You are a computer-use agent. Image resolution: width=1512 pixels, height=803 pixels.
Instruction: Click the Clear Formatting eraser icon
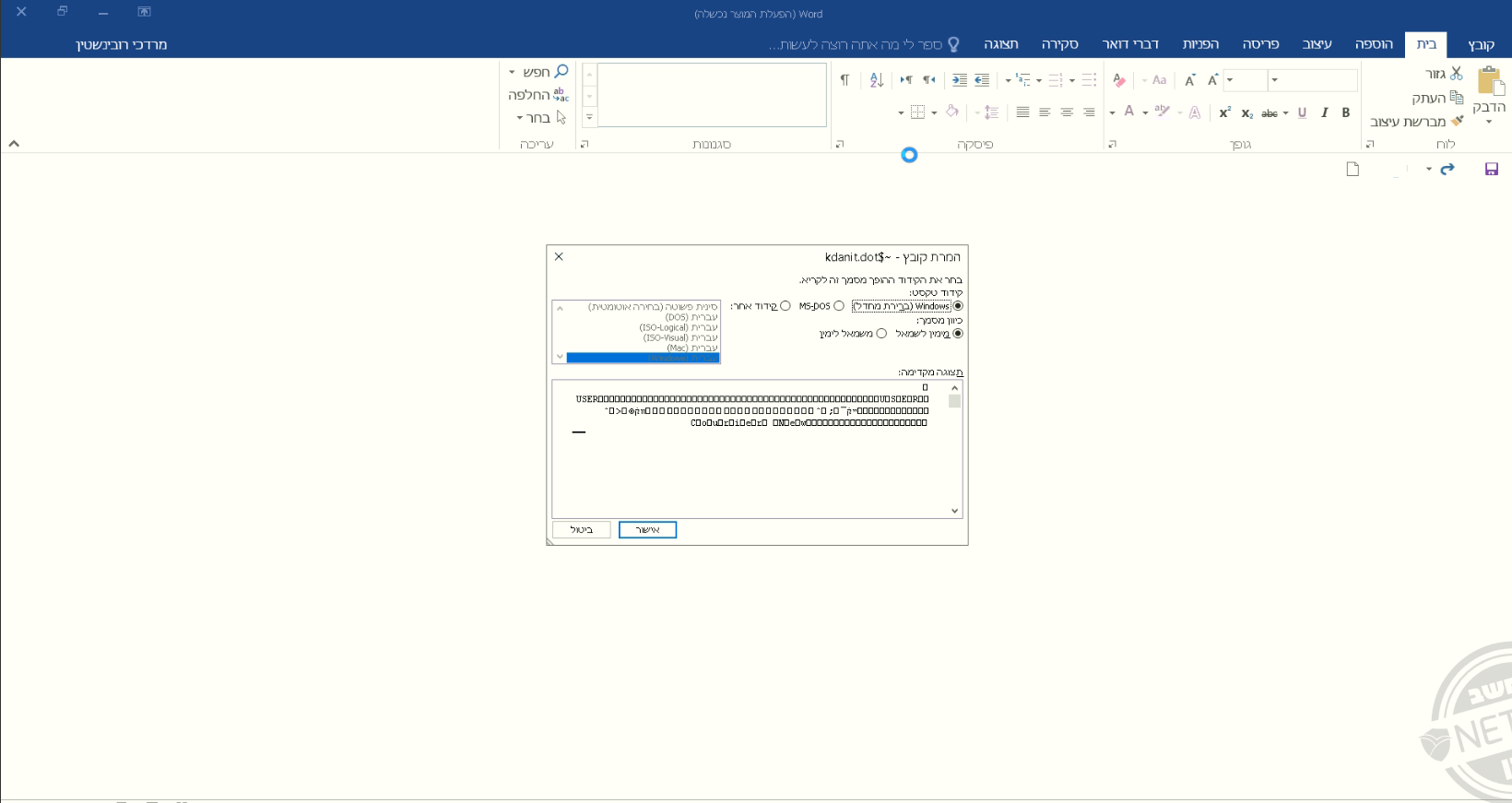click(1119, 80)
